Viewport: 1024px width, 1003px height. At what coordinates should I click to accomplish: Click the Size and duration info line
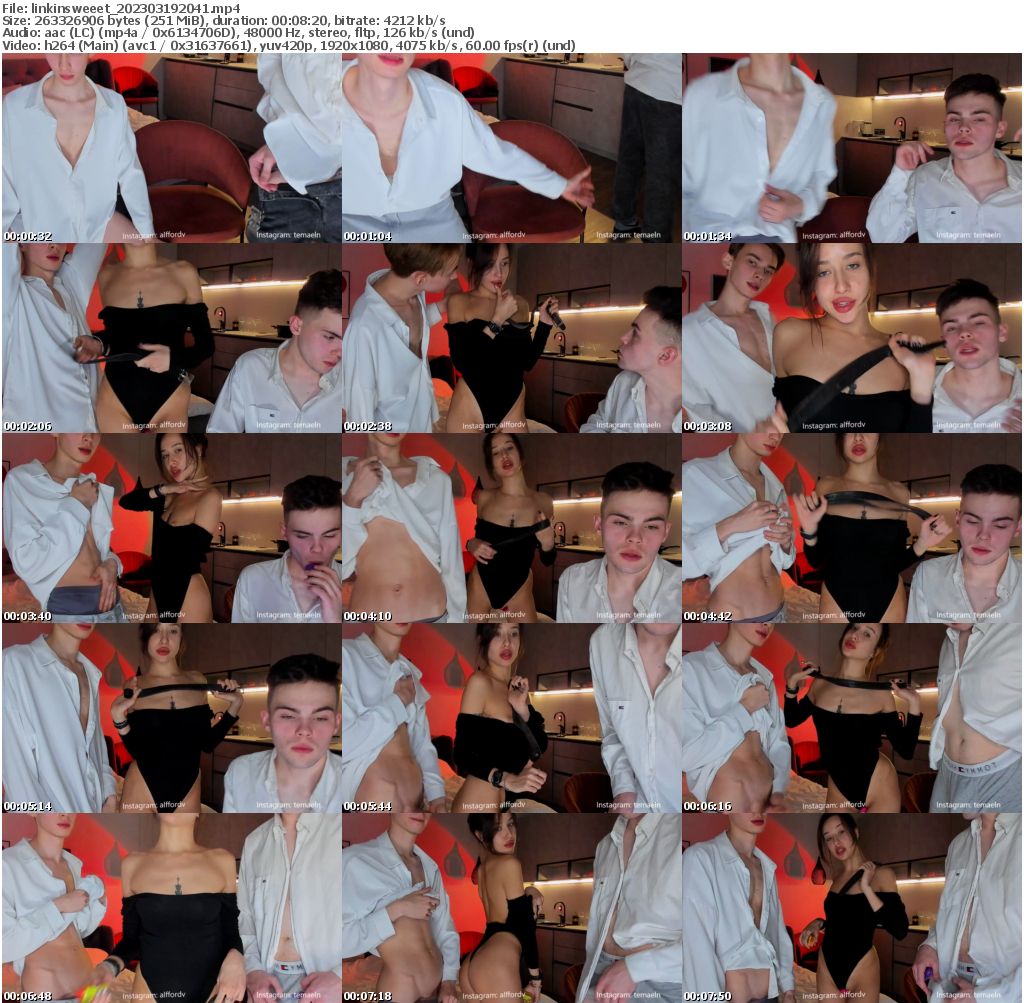pos(224,20)
